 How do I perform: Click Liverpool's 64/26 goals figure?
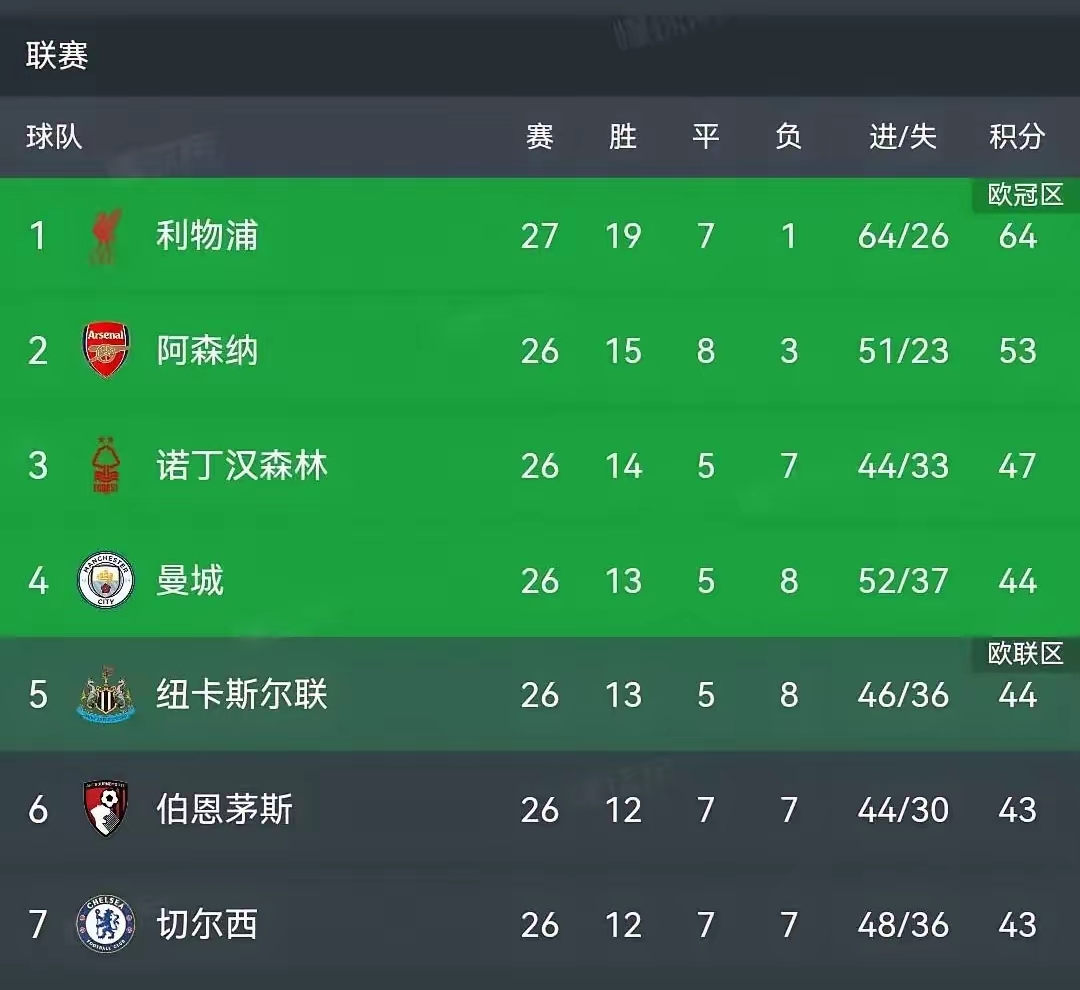pos(903,236)
